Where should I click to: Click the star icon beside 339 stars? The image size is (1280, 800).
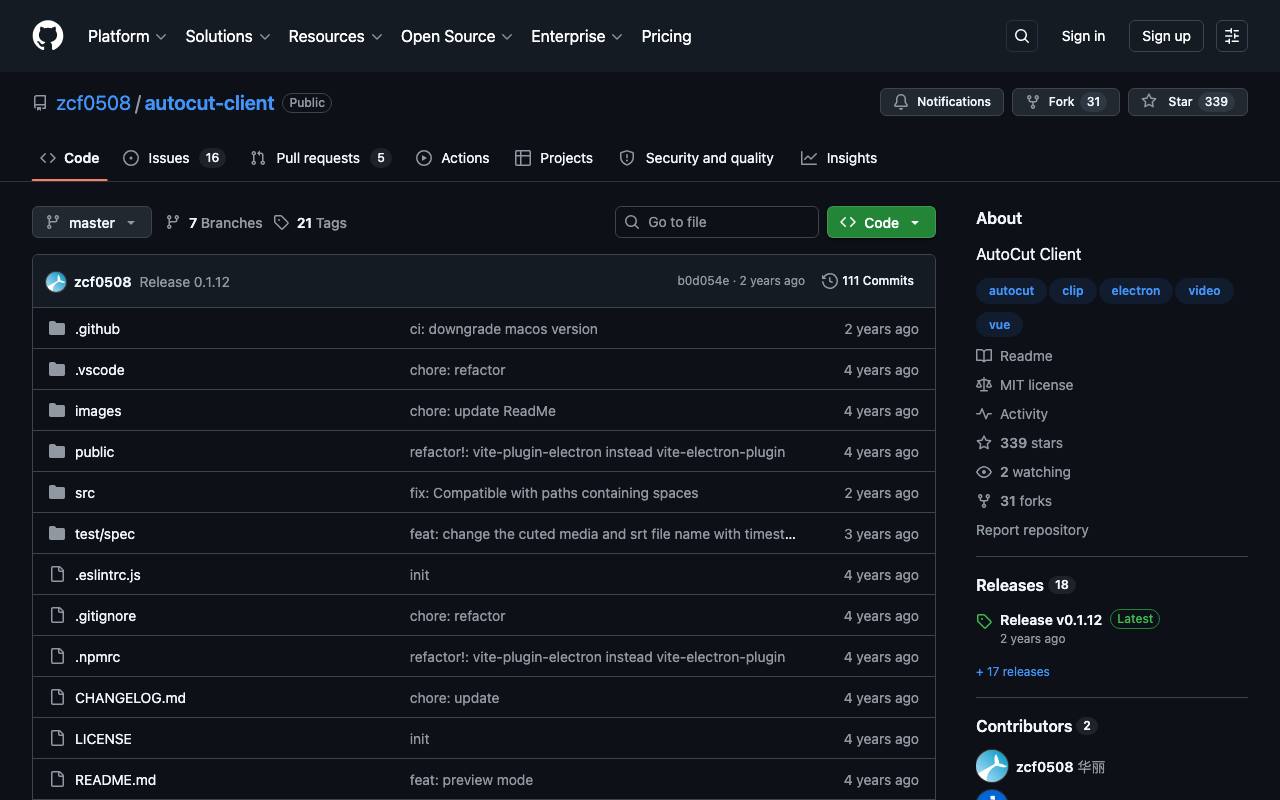[984, 443]
